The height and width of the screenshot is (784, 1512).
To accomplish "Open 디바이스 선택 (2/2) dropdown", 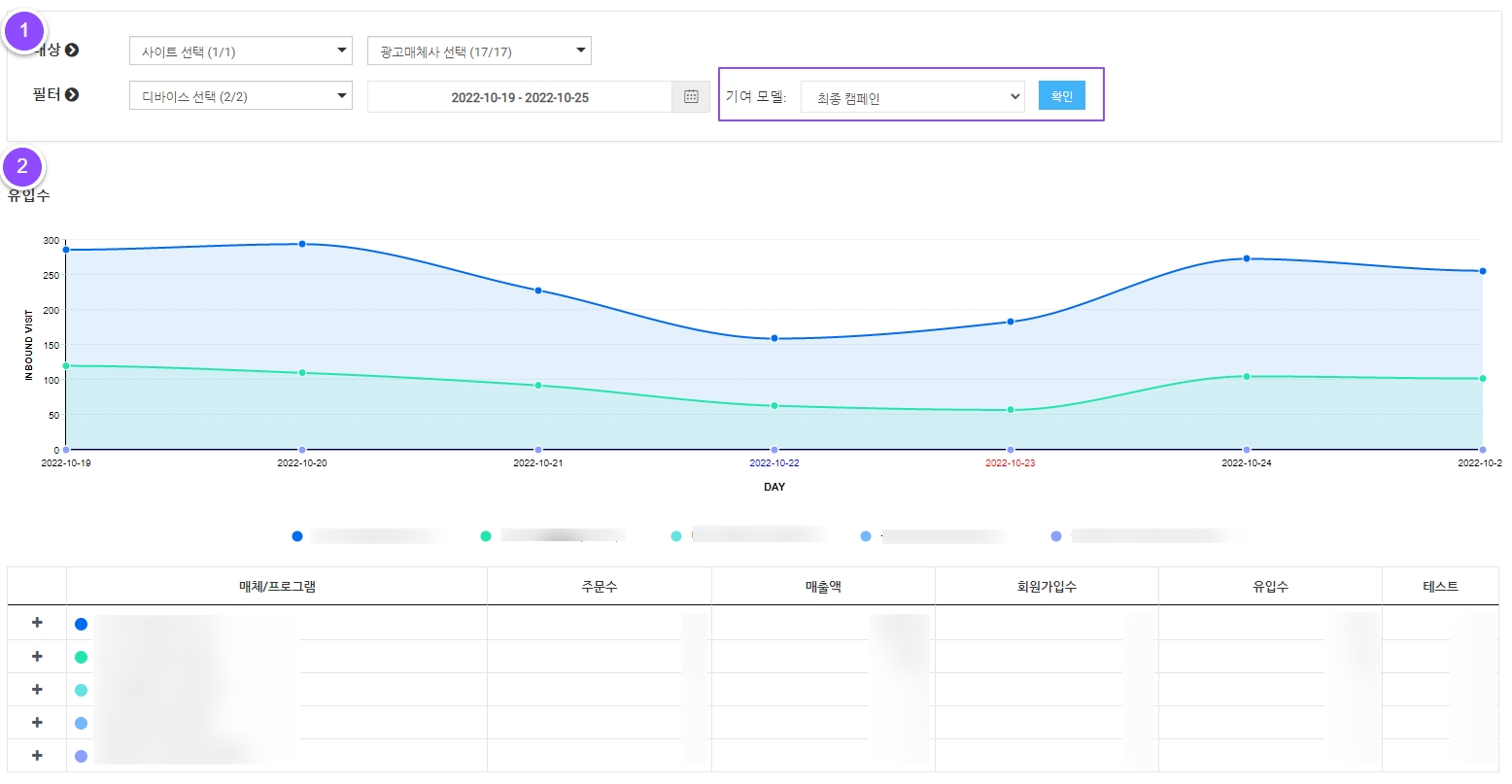I will tap(240, 96).
